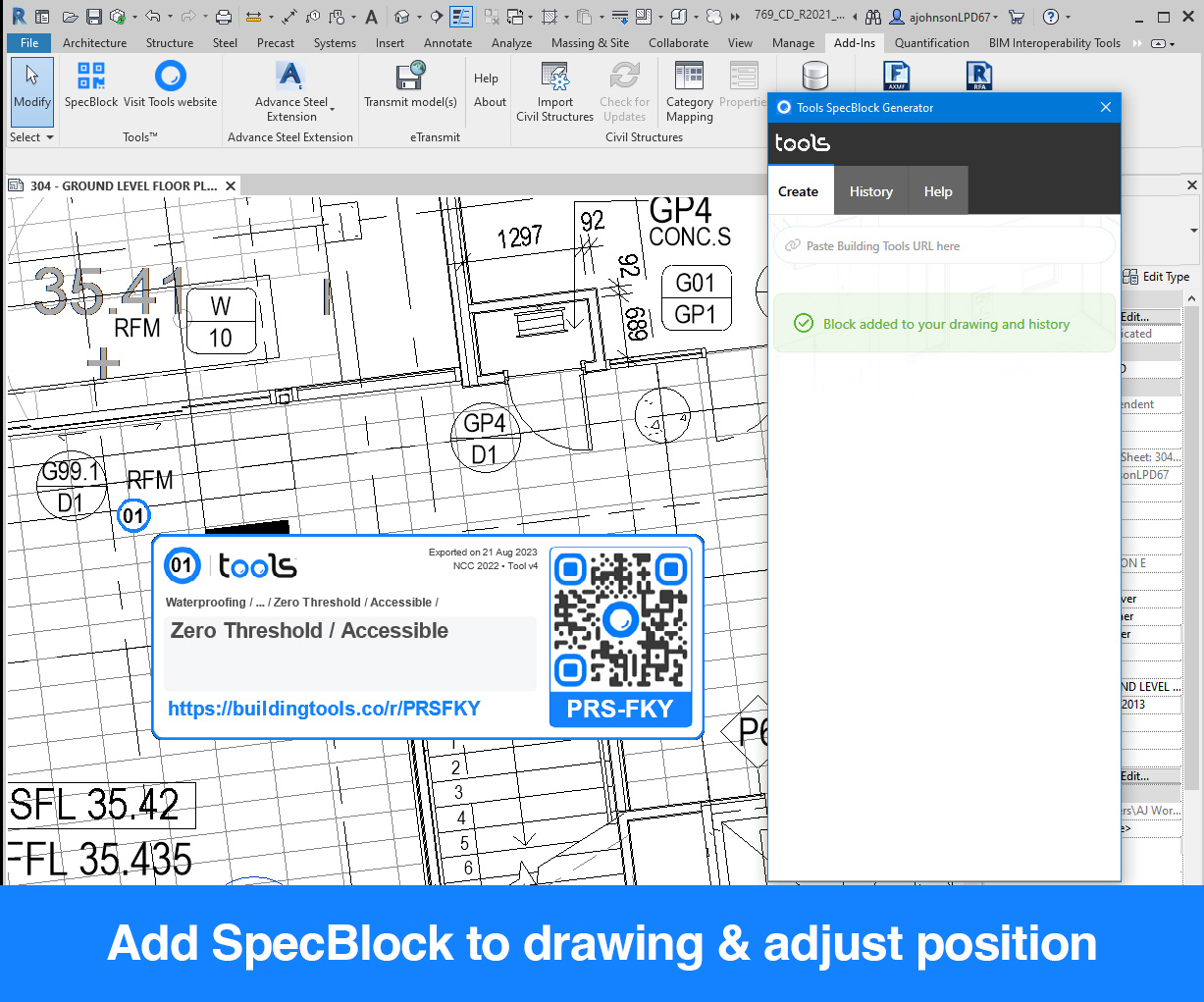Screen dimensions: 1204x1002
Task: Expand the Help icon dropdown arrow
Action: [1068, 17]
